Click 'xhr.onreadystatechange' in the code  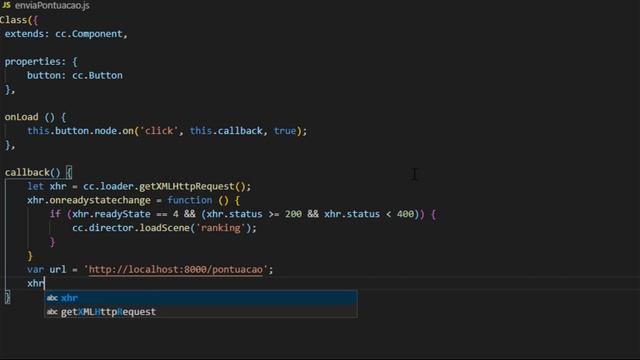tap(89, 200)
